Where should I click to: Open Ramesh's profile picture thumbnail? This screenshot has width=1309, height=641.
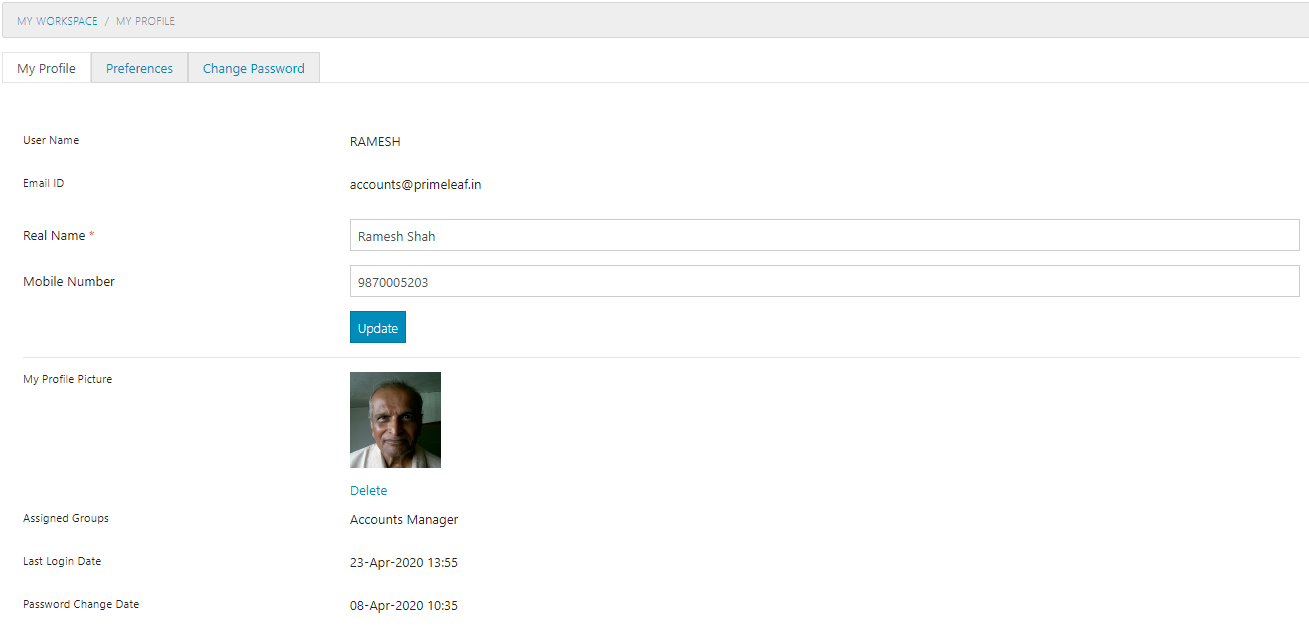pyautogui.click(x=395, y=420)
